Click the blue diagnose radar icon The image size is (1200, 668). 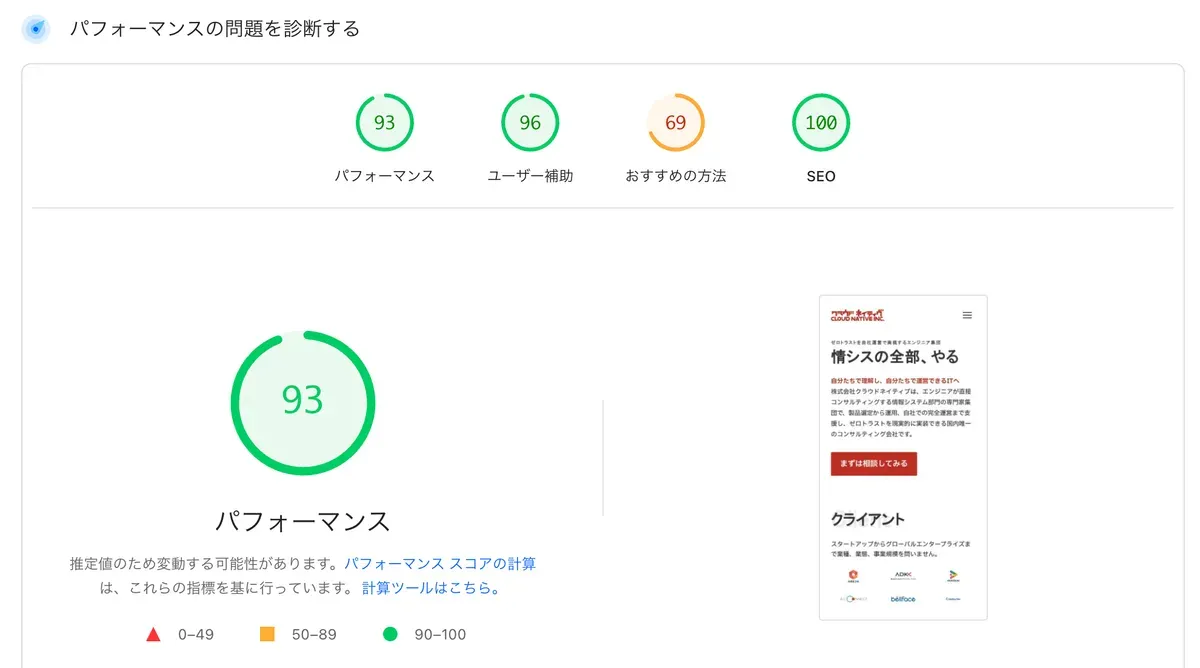36,29
